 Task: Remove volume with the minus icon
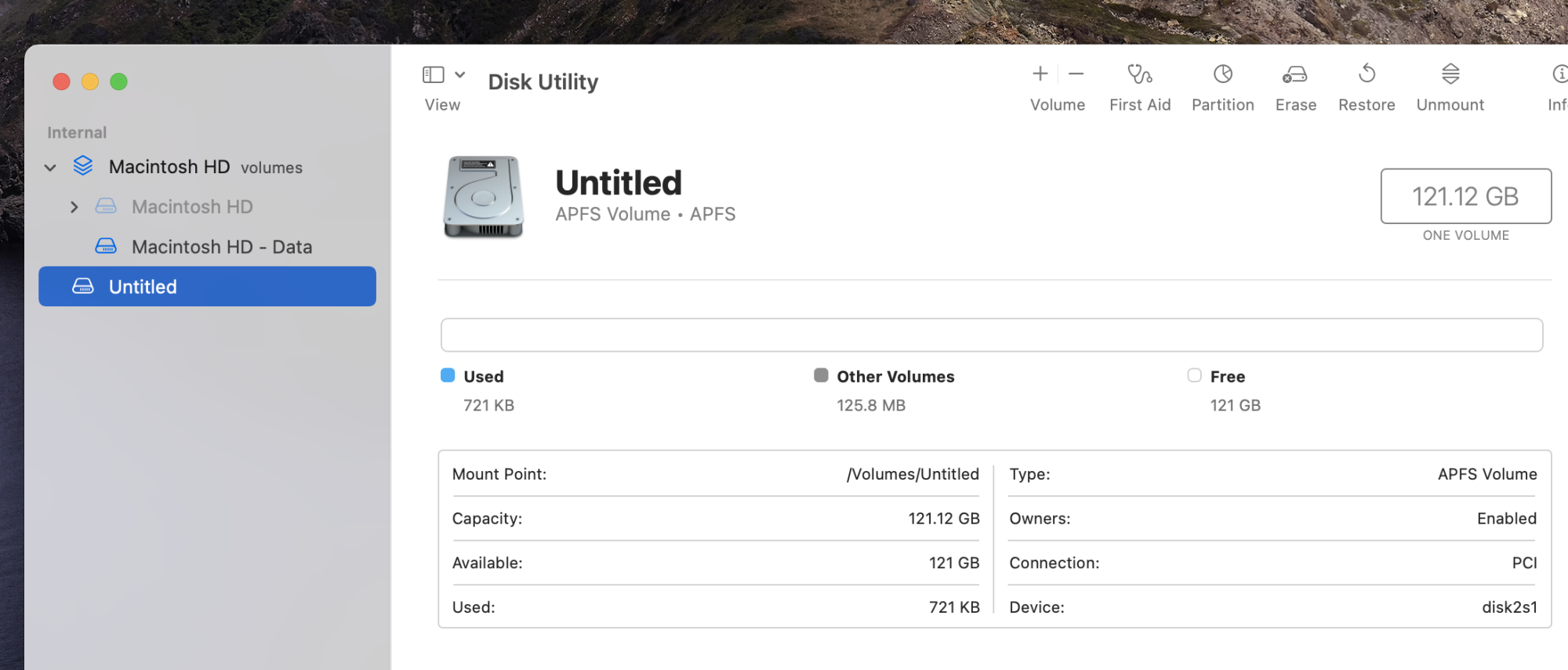pyautogui.click(x=1076, y=74)
